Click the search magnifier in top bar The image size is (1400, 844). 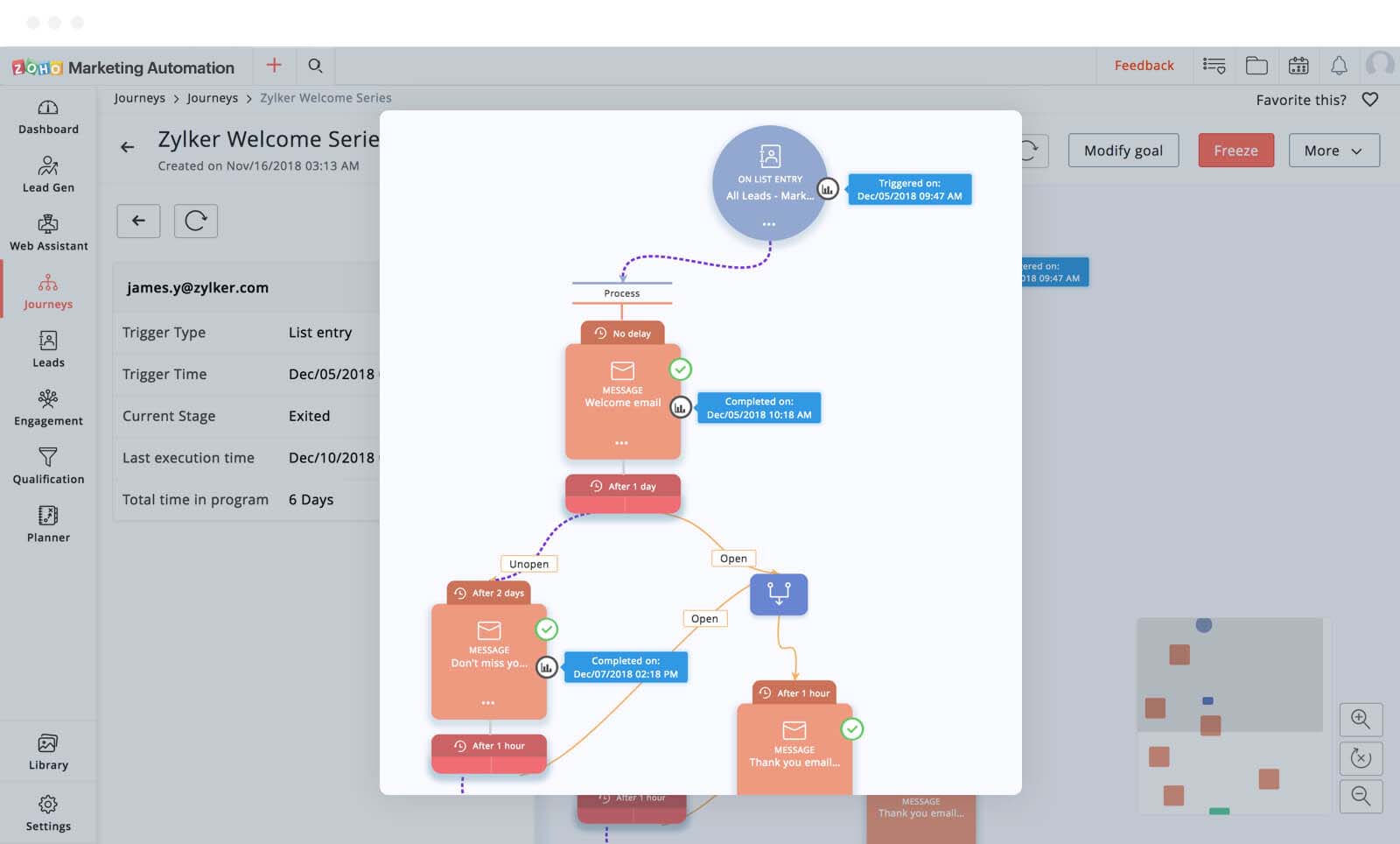coord(315,66)
